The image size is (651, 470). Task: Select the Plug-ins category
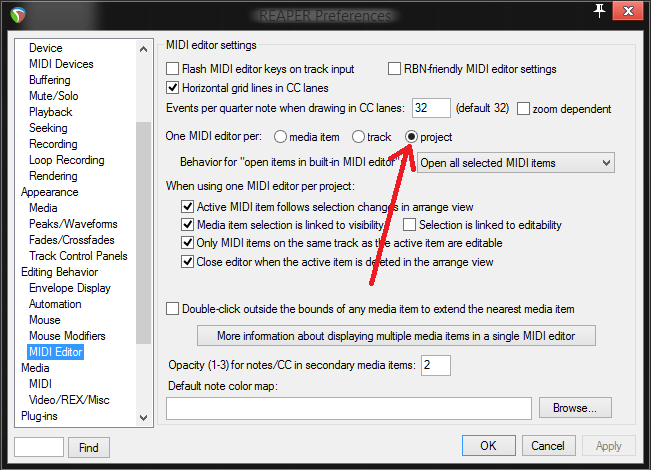[x=39, y=416]
